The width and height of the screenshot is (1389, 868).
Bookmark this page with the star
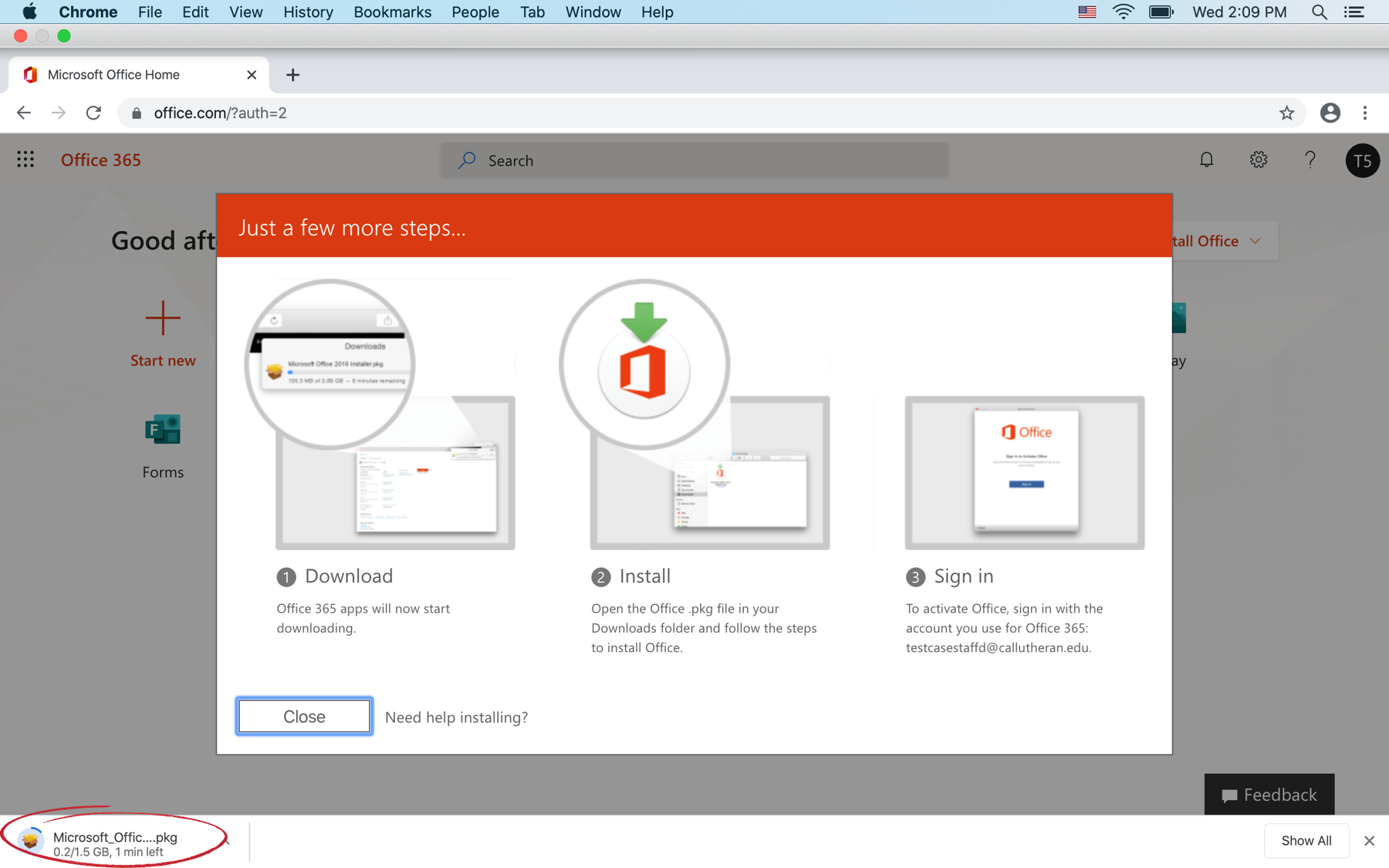1286,113
